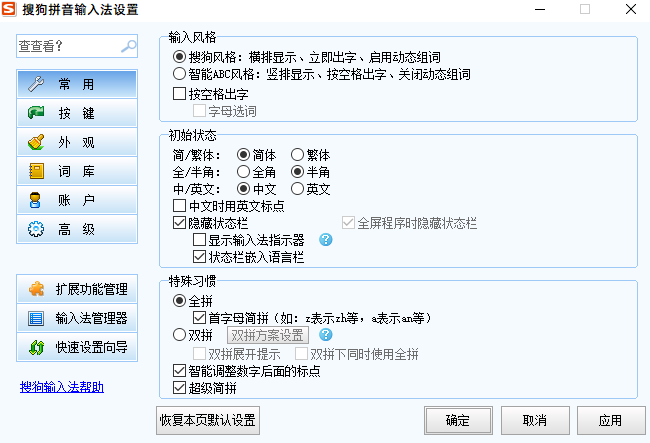650x443 pixels.
Task: Switch to 按键 settings tab
Action: click(77, 113)
